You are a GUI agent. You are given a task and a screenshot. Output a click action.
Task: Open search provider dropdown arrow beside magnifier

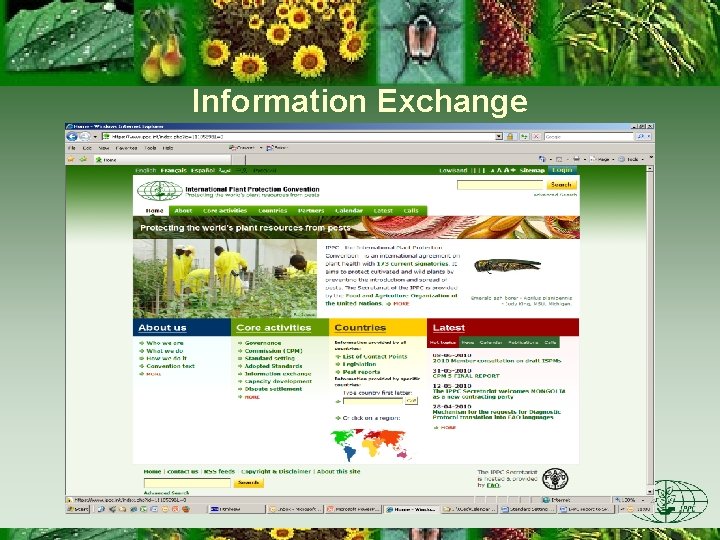pos(648,137)
